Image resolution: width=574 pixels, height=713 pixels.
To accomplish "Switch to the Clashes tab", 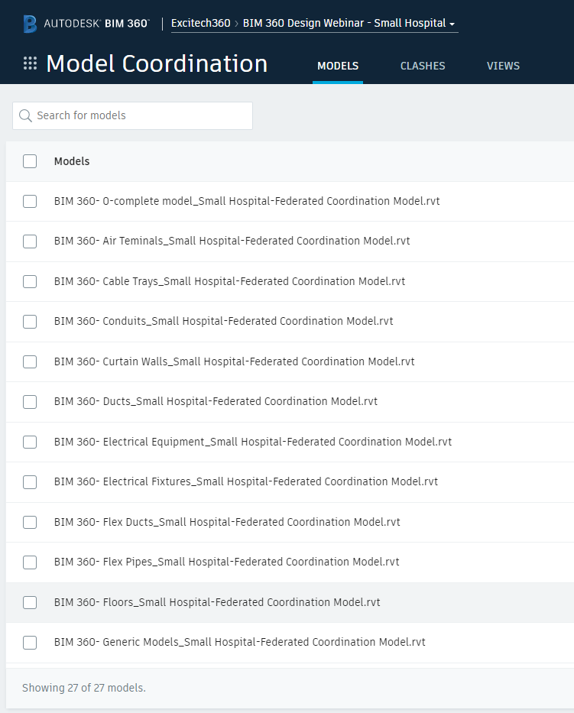I will click(x=423, y=66).
